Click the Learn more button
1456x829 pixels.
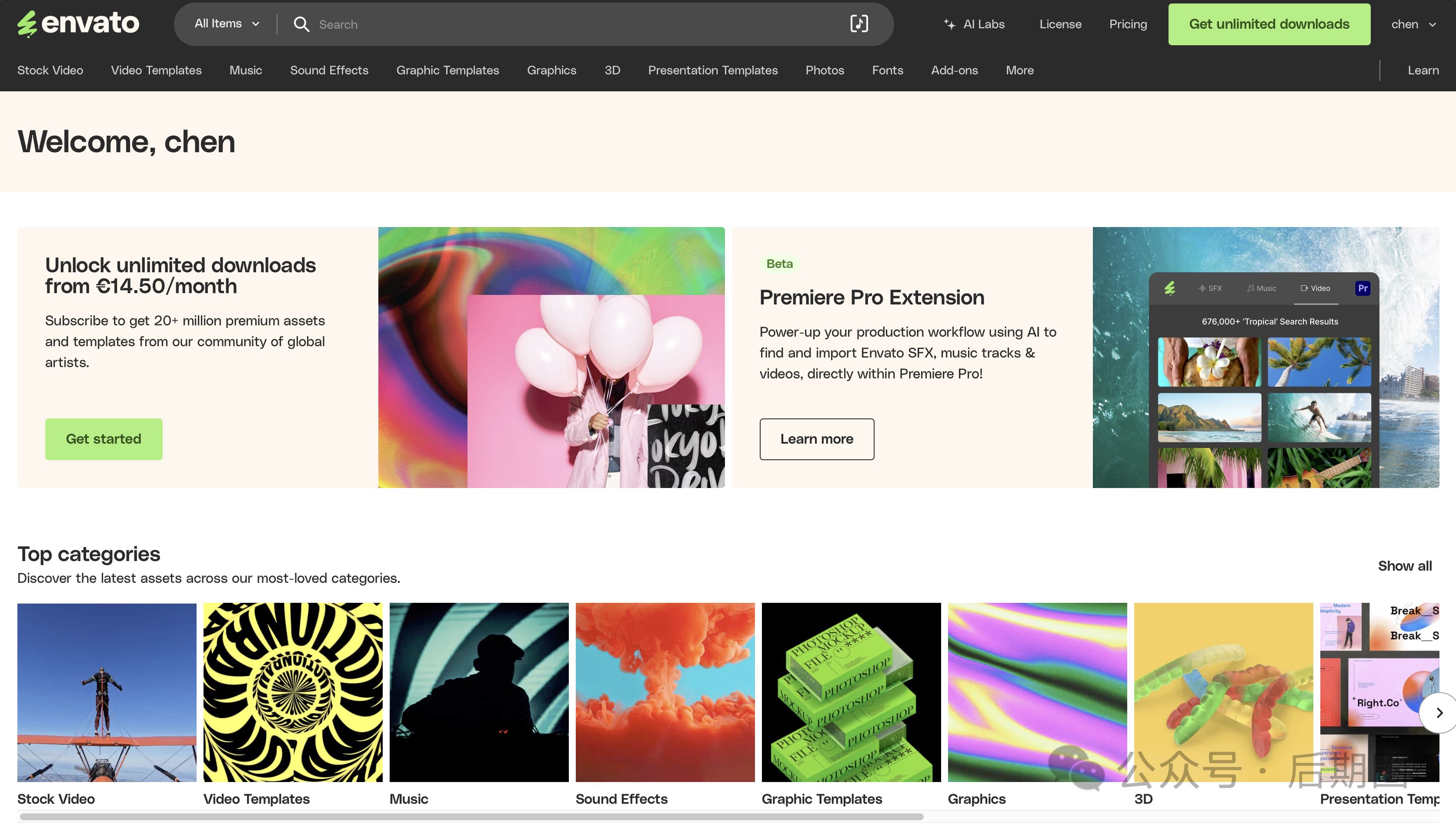816,439
